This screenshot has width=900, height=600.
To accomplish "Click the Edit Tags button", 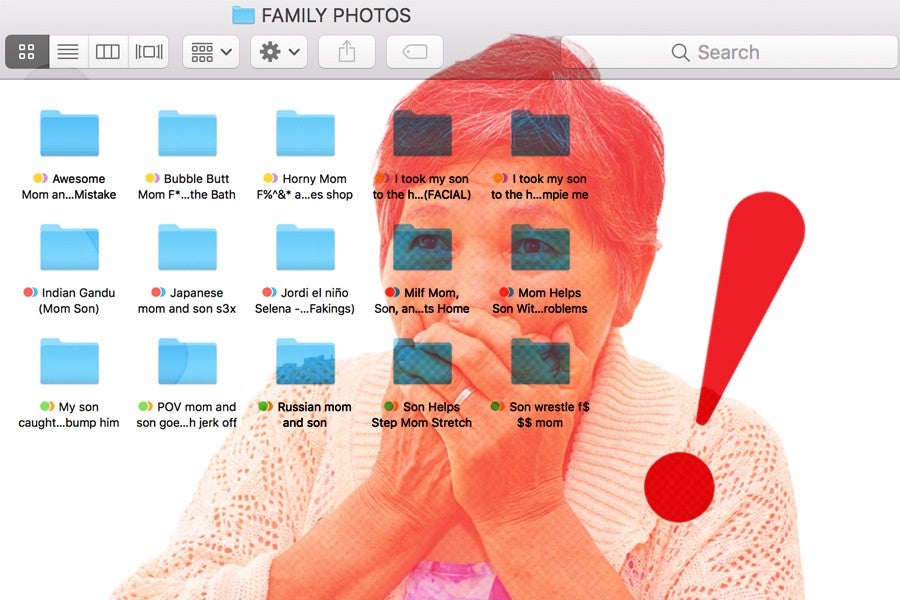I will (414, 51).
